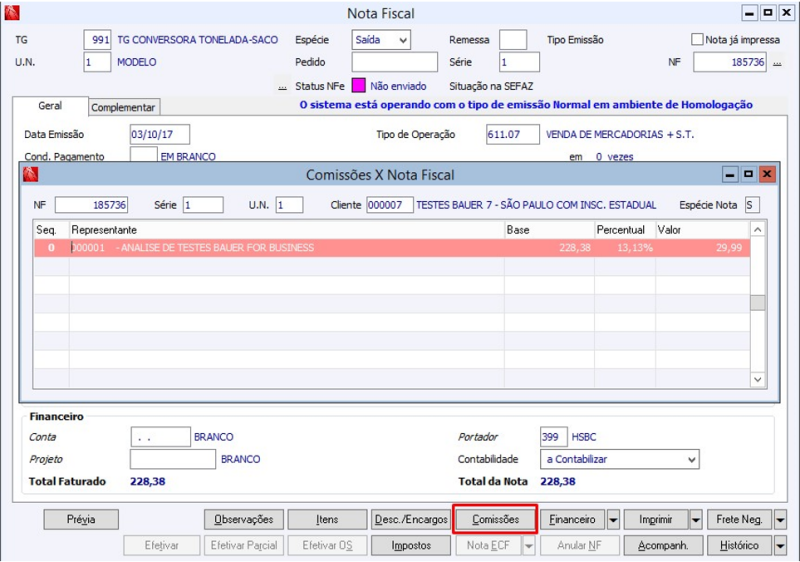The width and height of the screenshot is (800, 562).
Task: Click the Portador input field with 399
Action: click(553, 437)
